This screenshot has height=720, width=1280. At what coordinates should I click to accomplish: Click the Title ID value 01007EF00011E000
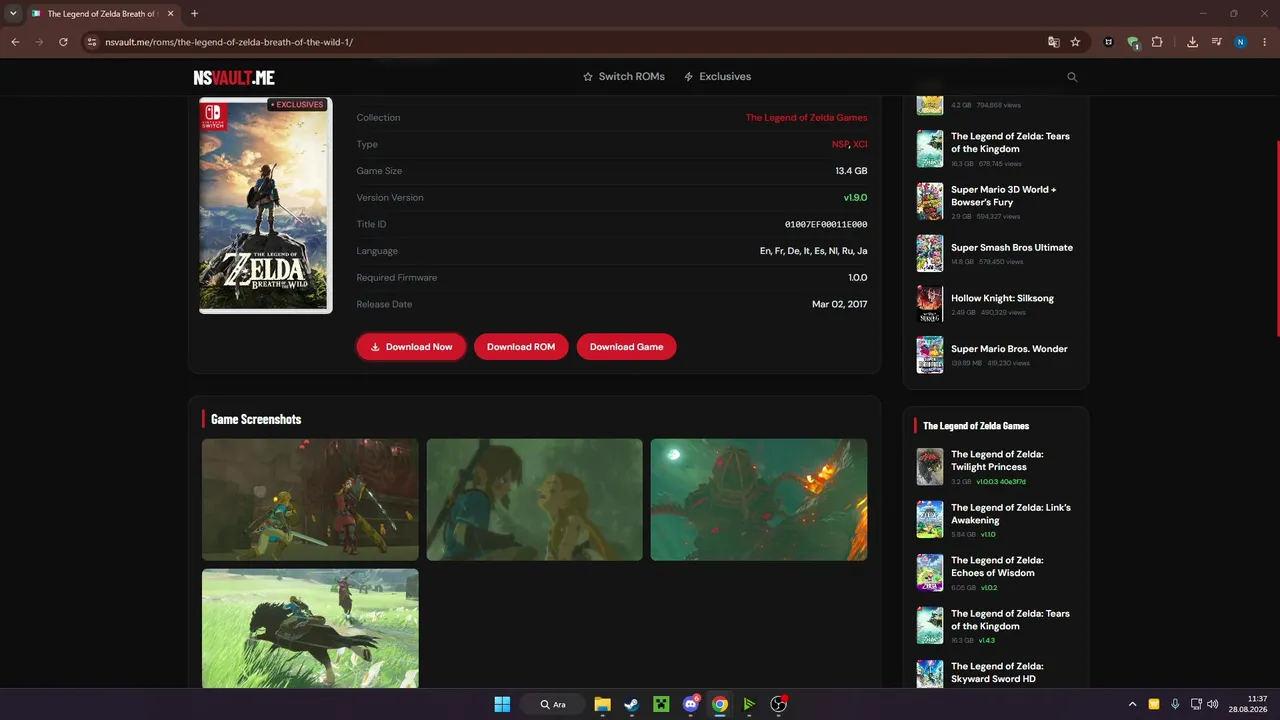826,225
